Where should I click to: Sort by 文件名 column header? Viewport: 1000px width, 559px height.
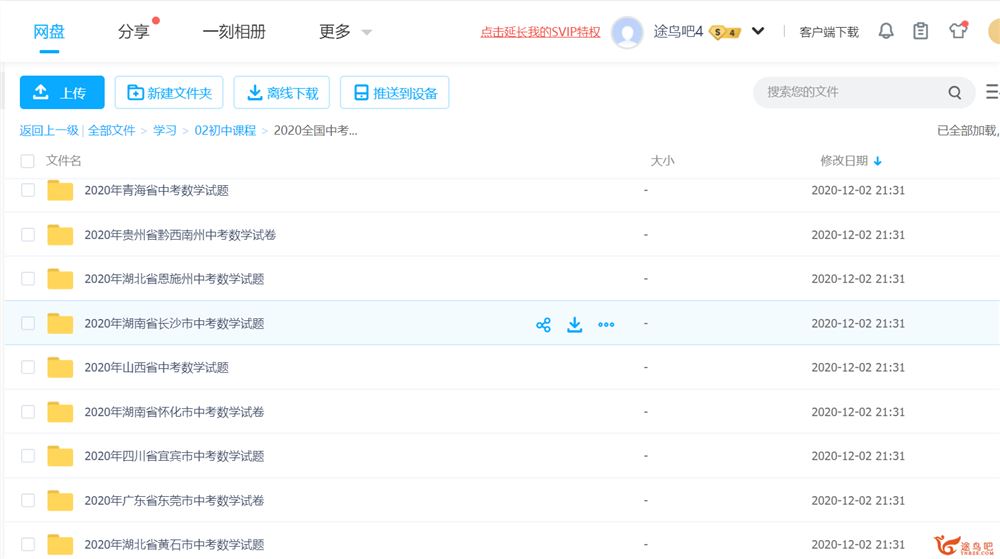[x=63, y=161]
